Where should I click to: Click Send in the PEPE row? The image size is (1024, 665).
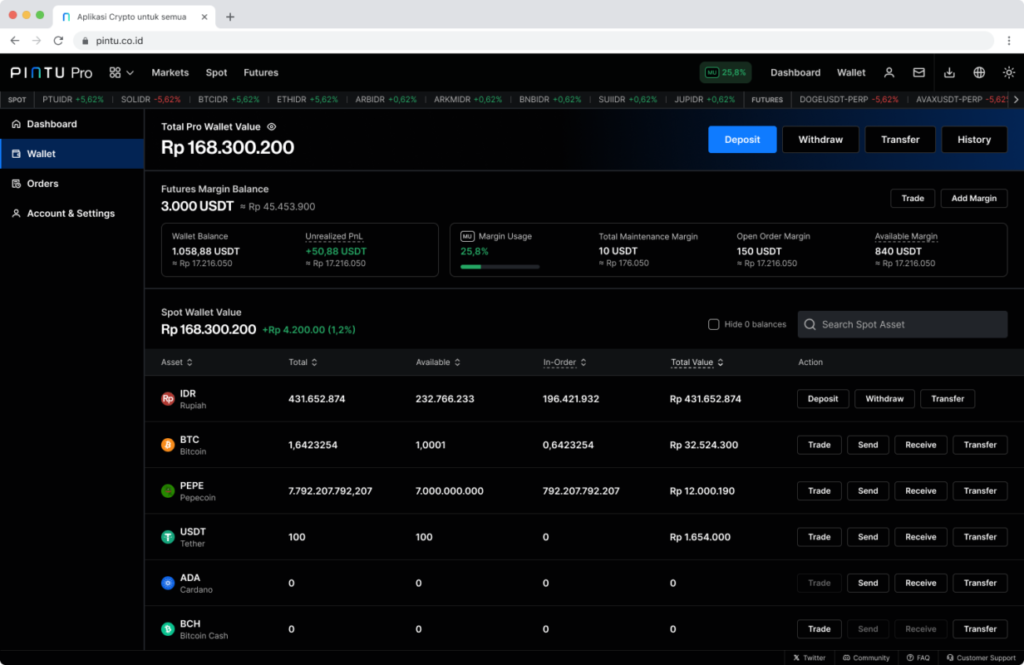(867, 491)
